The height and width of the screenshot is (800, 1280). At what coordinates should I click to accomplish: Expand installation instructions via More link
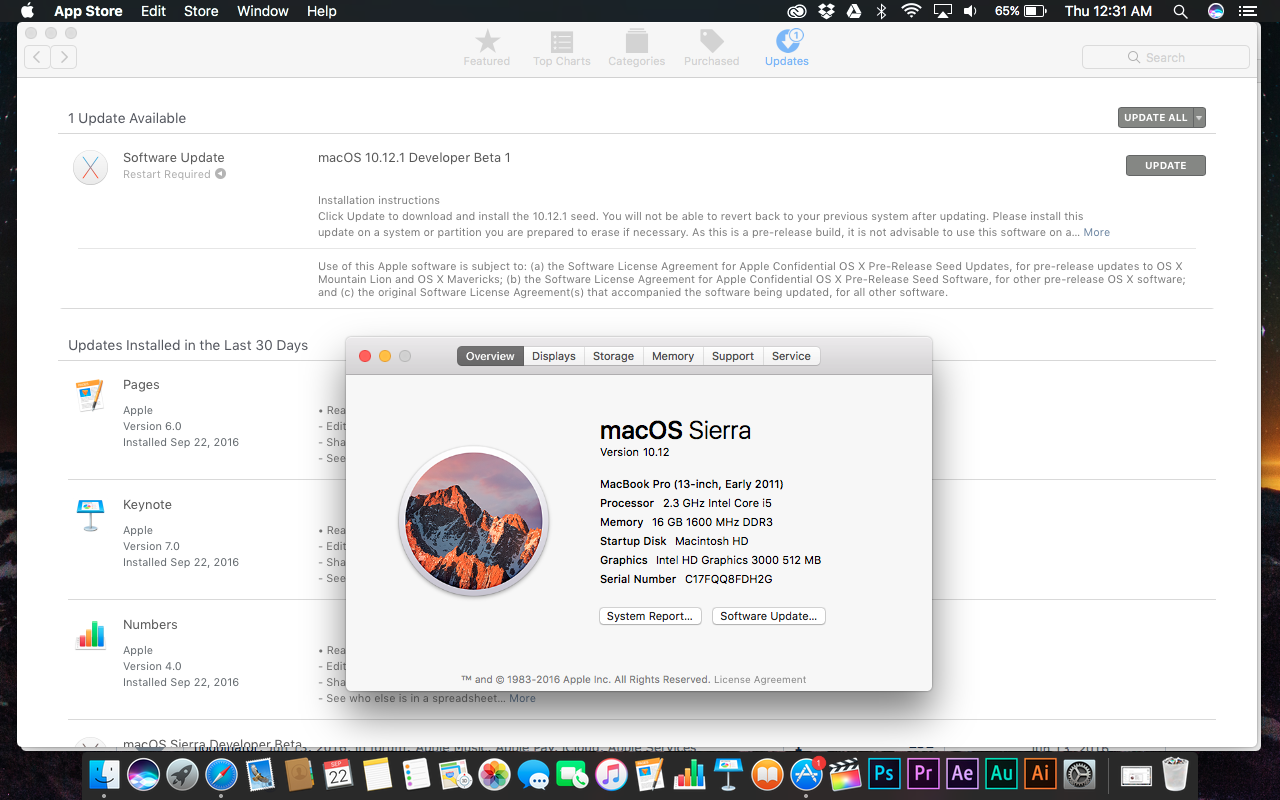pos(1096,232)
